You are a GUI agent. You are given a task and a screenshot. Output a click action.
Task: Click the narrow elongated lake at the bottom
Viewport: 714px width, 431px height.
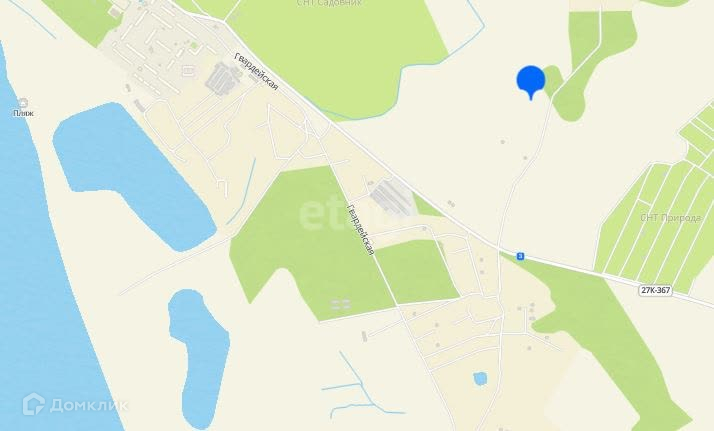(x=199, y=358)
